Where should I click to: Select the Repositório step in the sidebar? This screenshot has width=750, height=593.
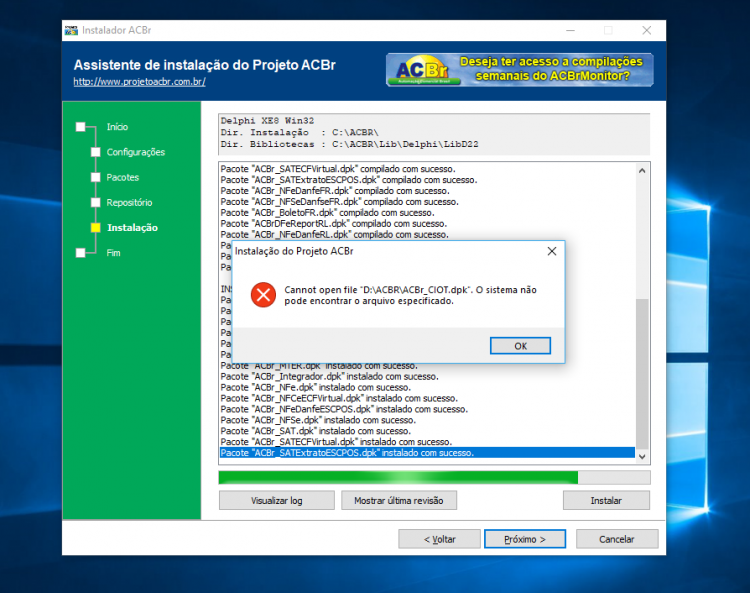tap(129, 203)
